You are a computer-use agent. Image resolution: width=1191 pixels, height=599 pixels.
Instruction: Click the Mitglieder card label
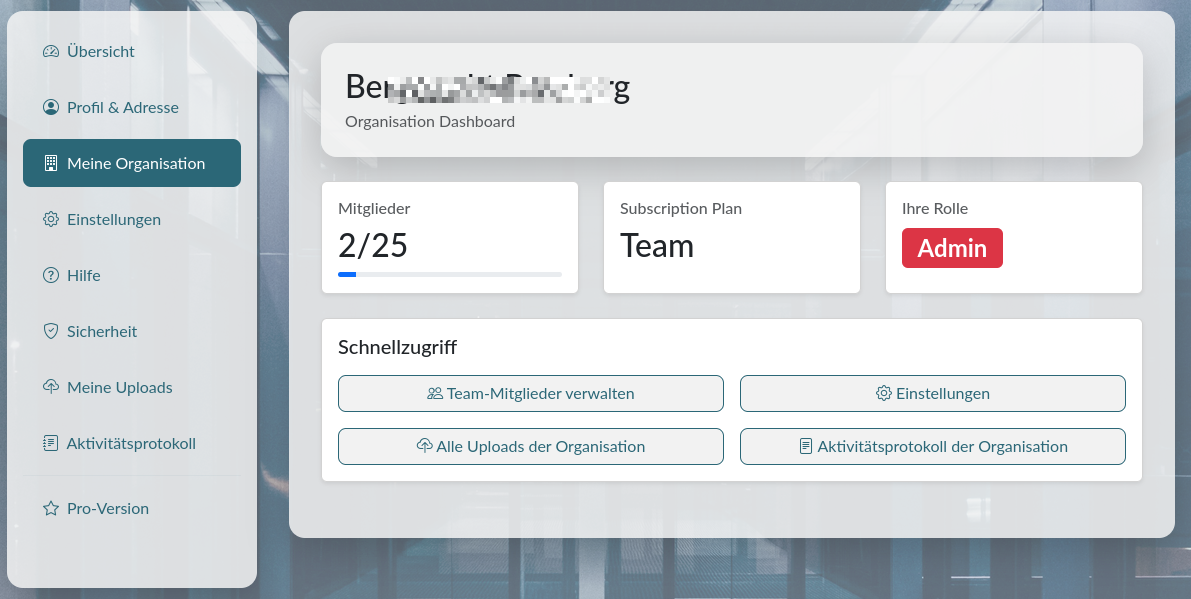coord(374,209)
